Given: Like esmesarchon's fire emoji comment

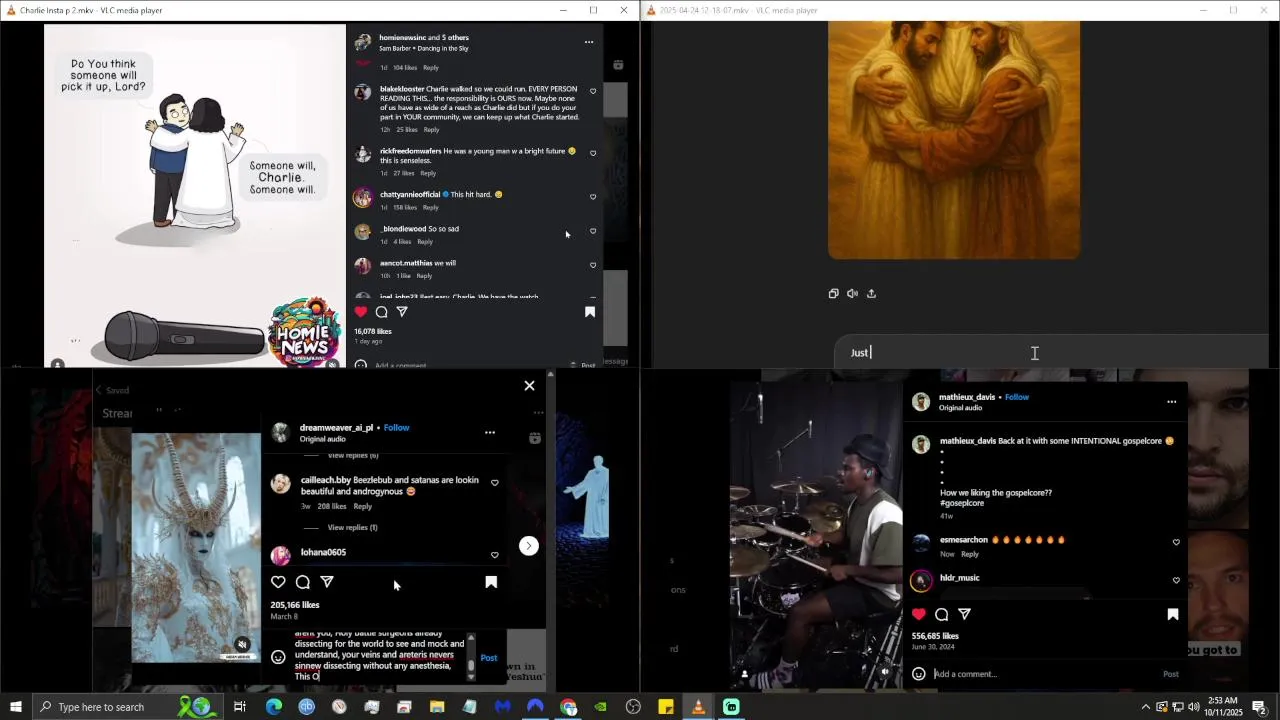Looking at the screenshot, I should click(x=1176, y=542).
